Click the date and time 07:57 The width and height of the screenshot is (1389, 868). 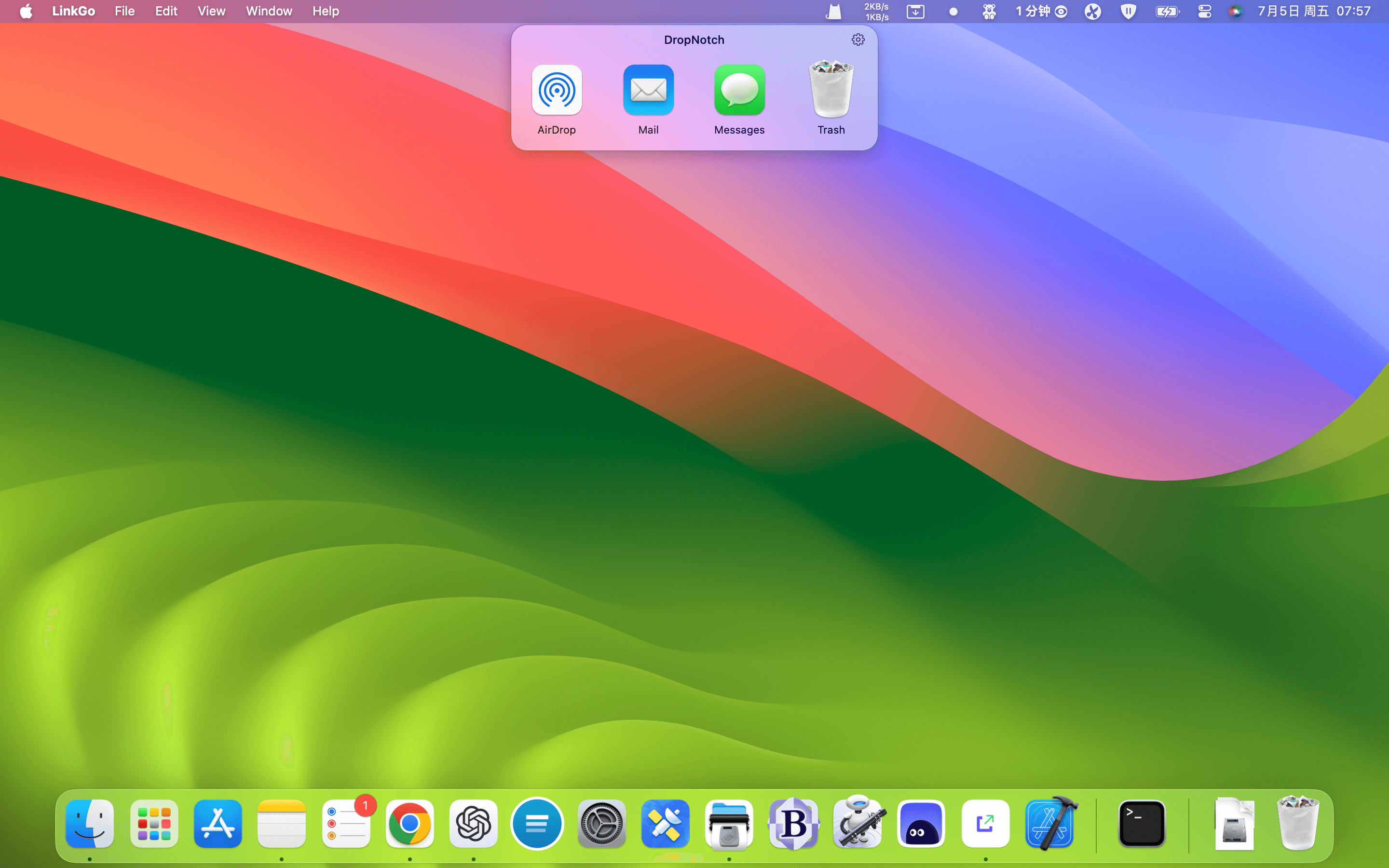point(1314,12)
